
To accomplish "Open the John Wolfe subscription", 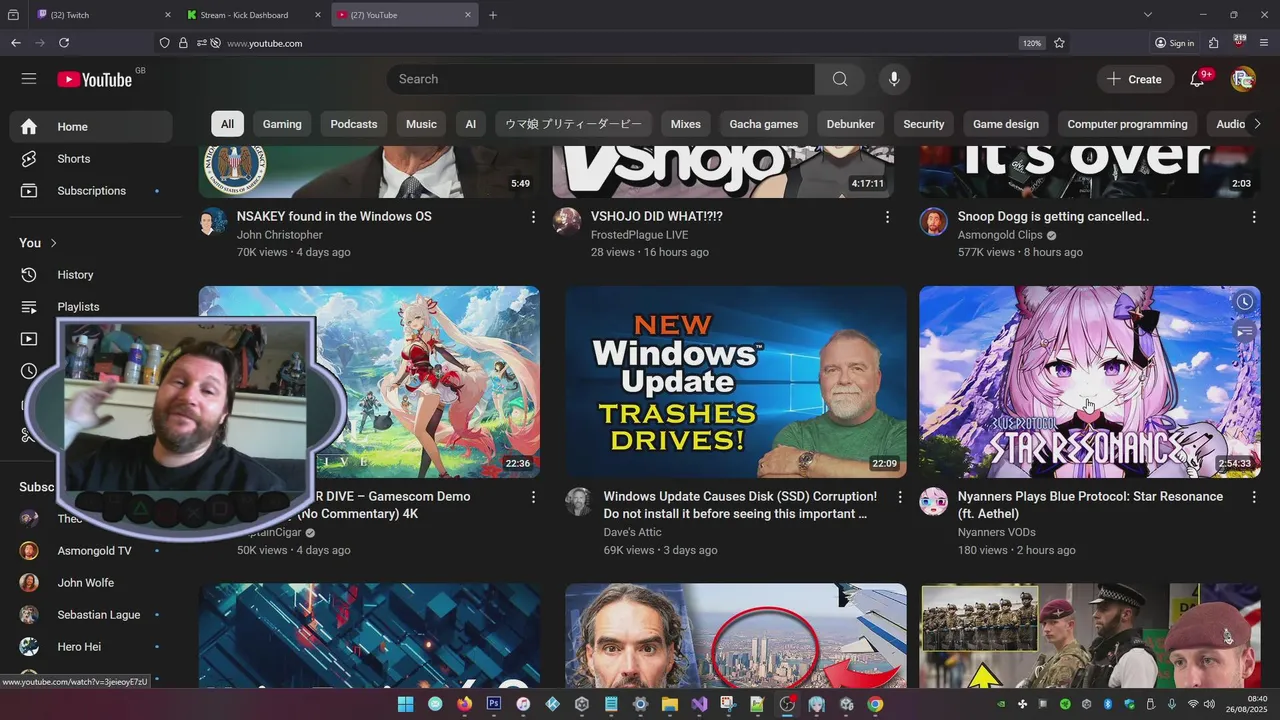I will pyautogui.click(x=91, y=583).
